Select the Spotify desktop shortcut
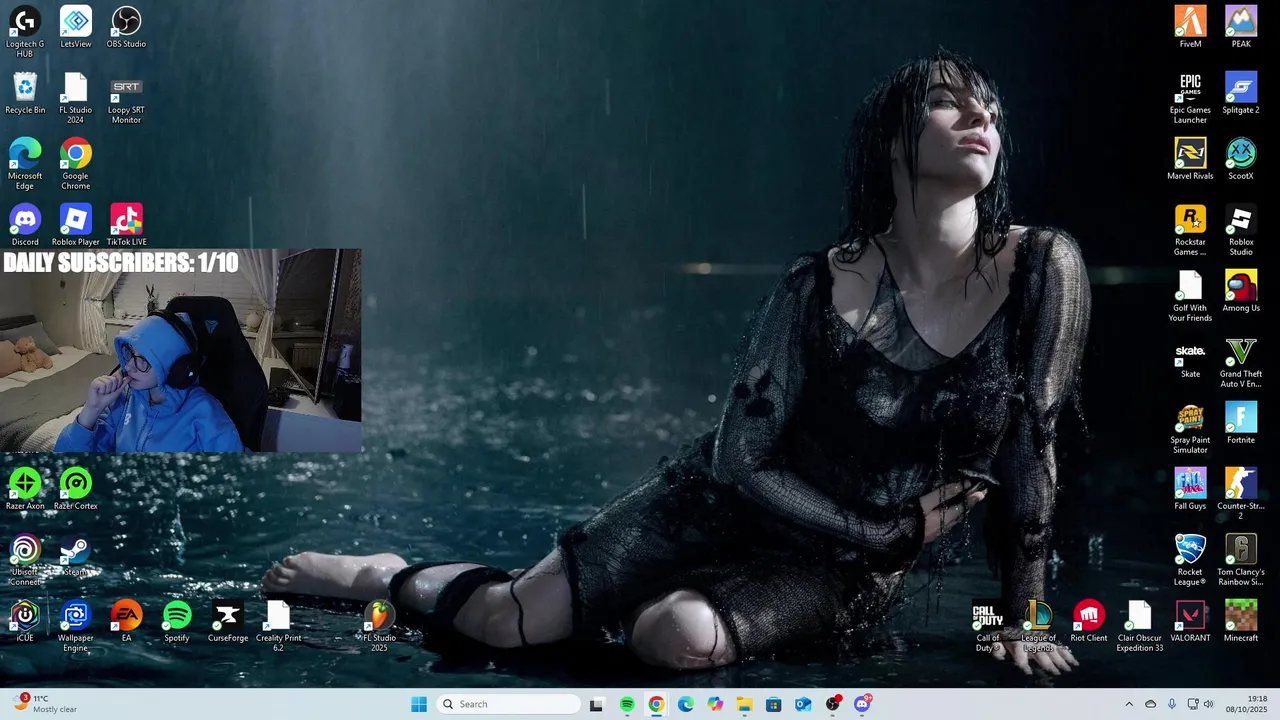The image size is (1280, 720). [177, 621]
